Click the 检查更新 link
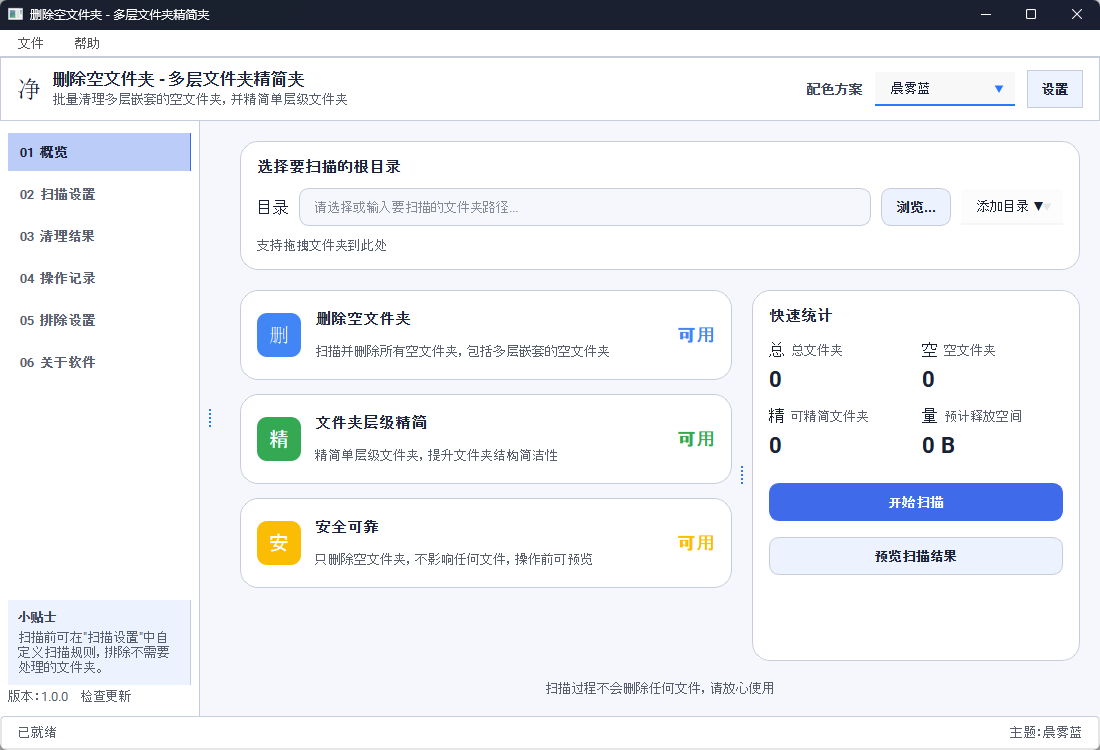Screen dimensions: 1100x750 106,697
